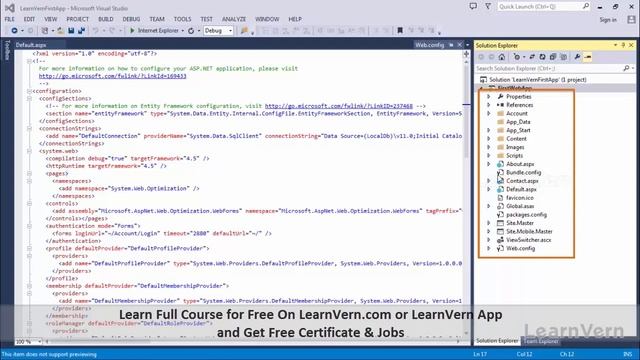Click the Back arrow icon in Solution Explorer toolbar
This screenshot has width=640, height=360.
(x=481, y=57)
